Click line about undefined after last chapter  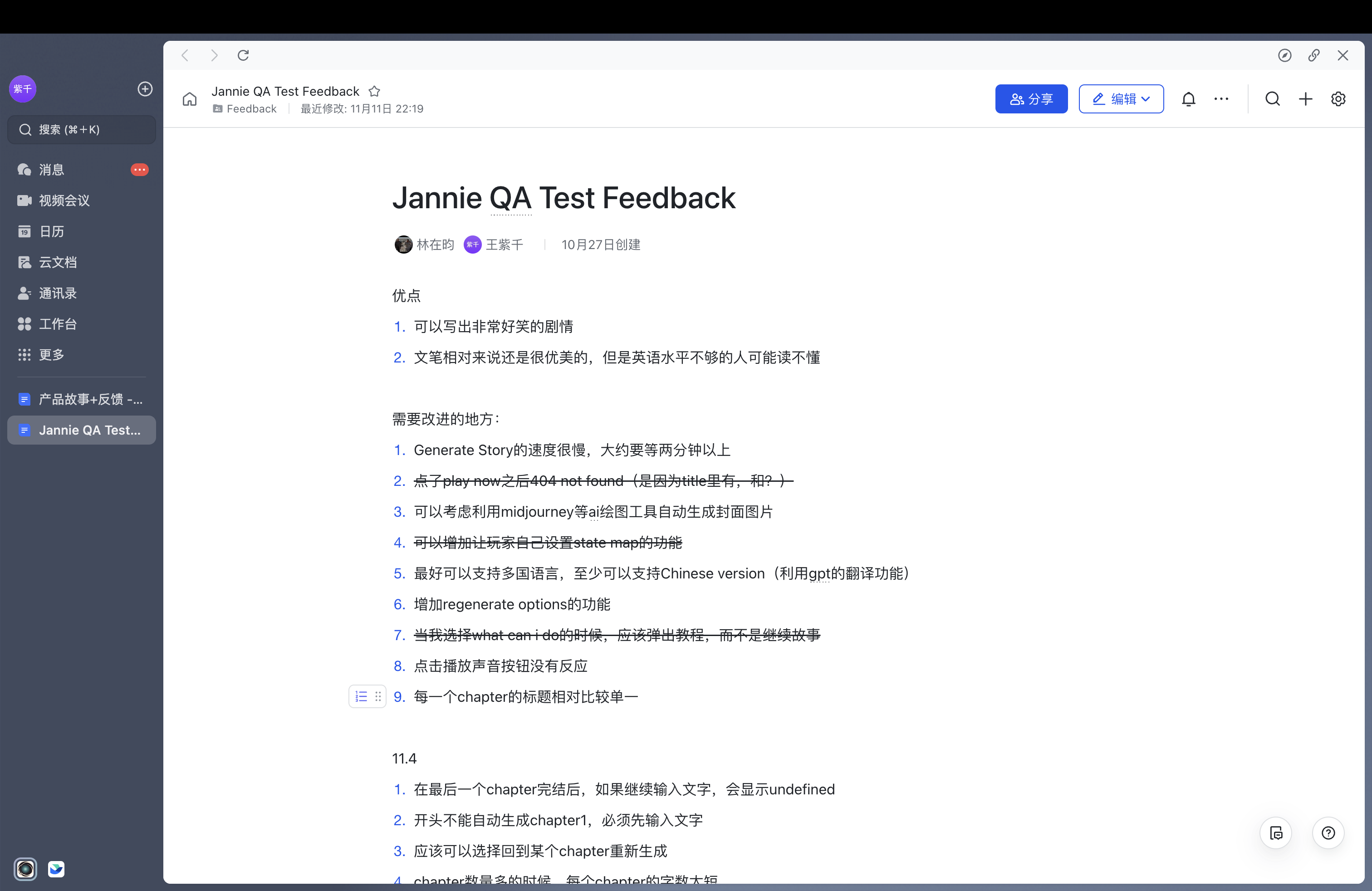pos(624,789)
